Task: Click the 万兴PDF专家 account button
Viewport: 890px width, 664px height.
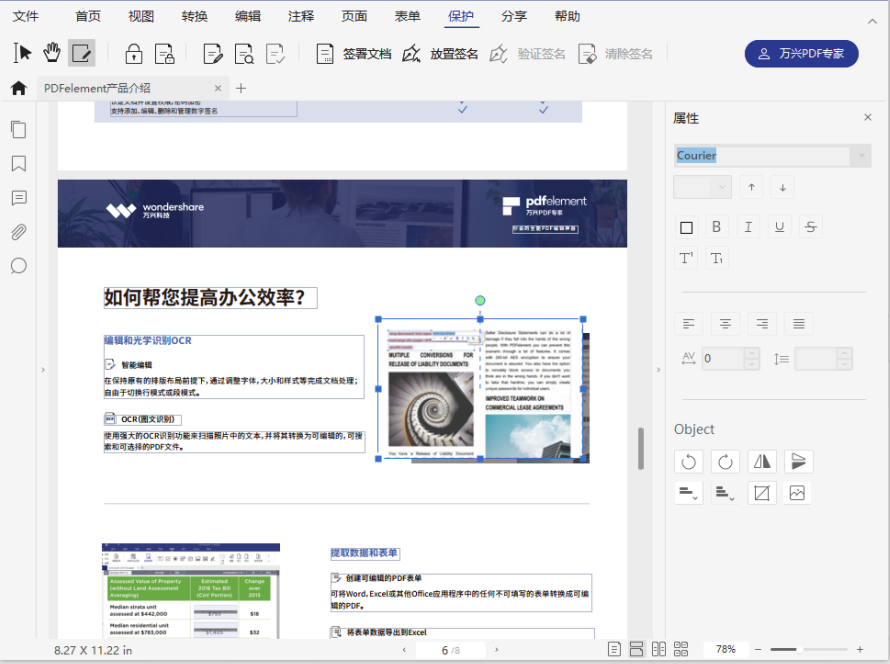Action: click(799, 54)
